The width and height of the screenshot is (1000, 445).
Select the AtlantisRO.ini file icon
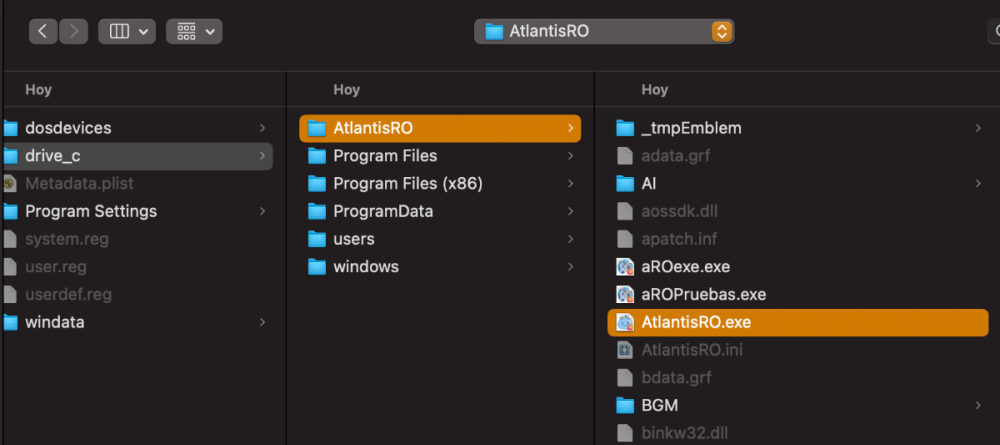pos(625,350)
